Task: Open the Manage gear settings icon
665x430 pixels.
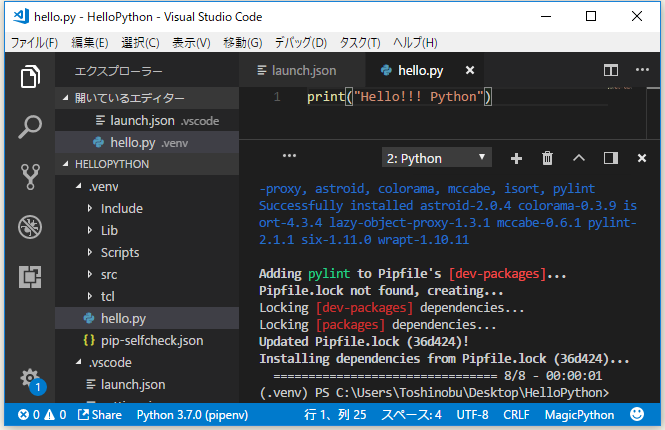Action: point(30,377)
